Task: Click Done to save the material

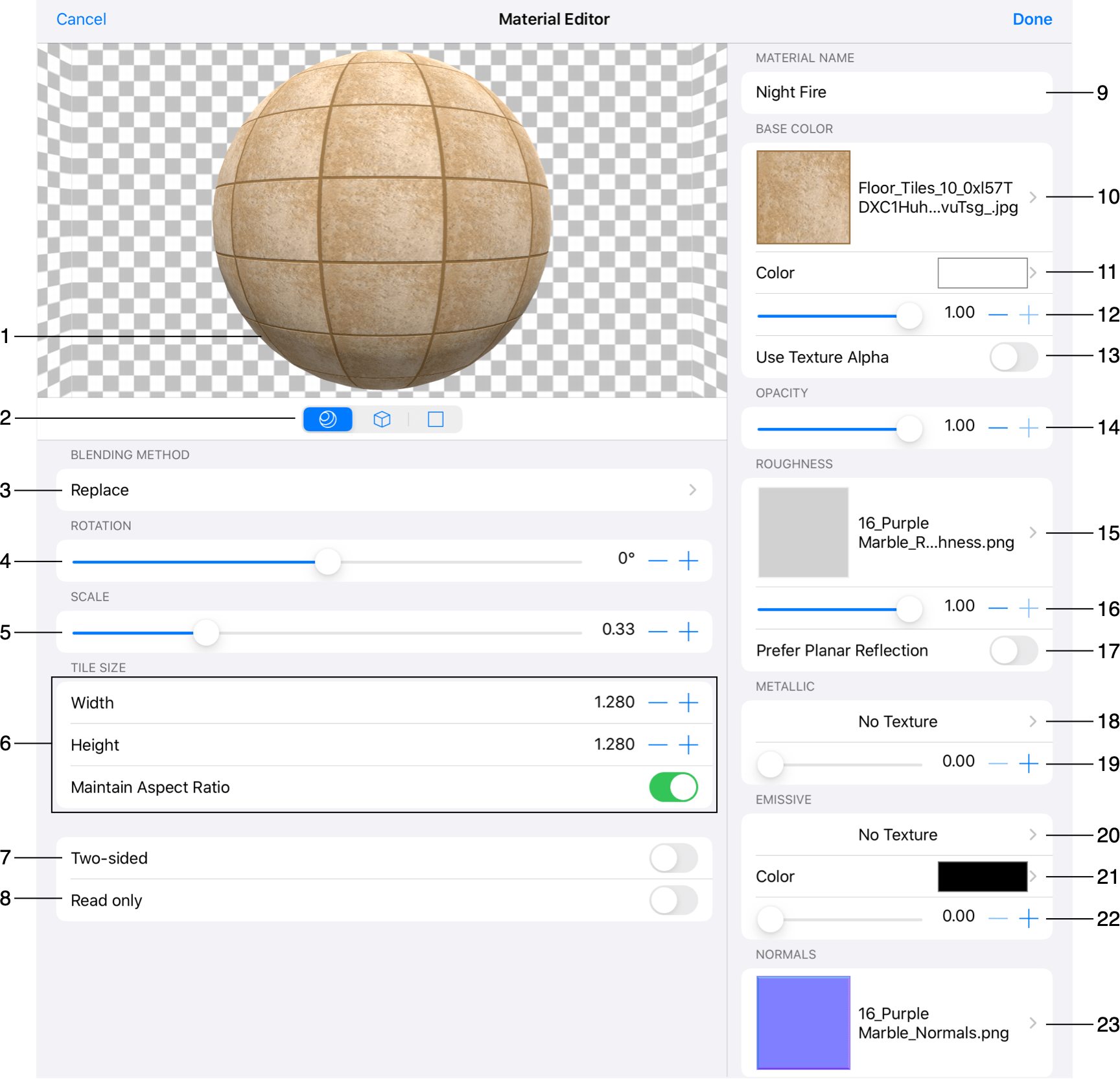Action: pyautogui.click(x=1032, y=19)
